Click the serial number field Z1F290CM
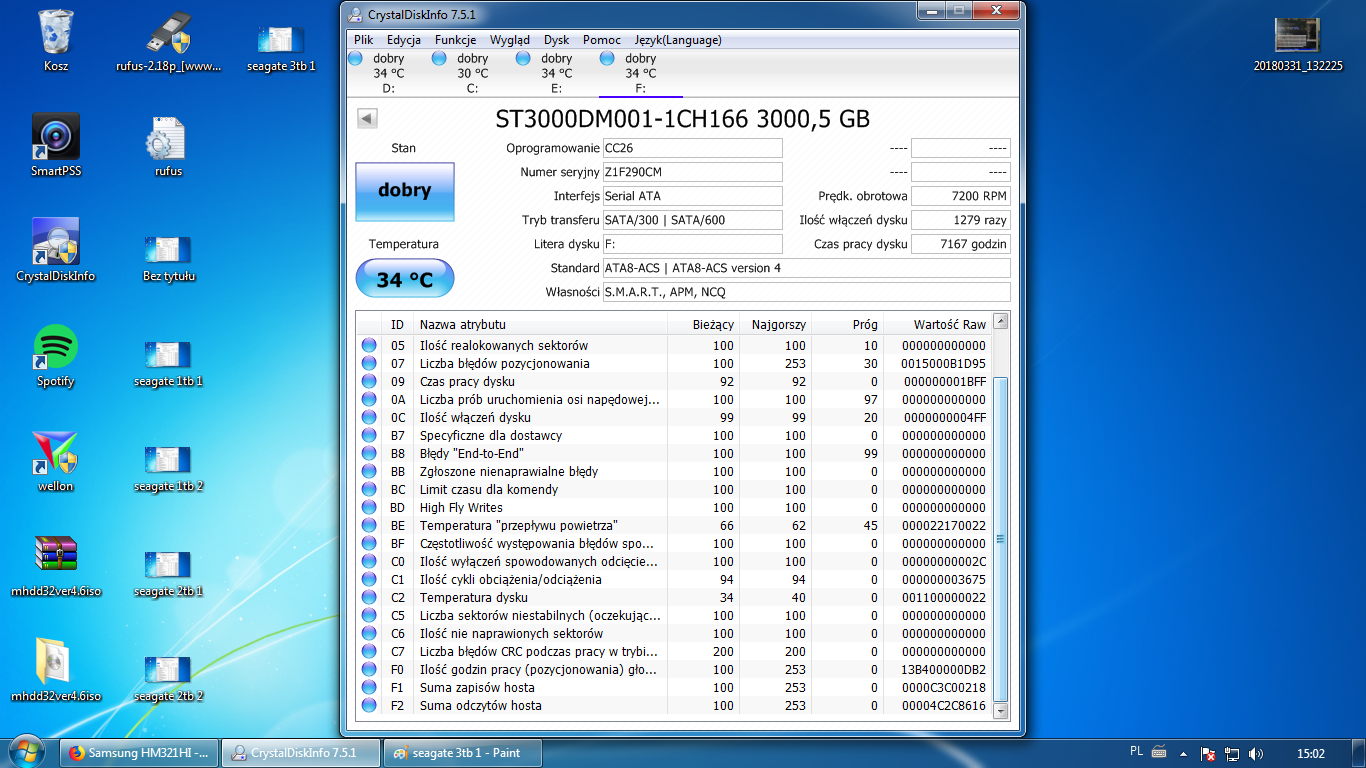Viewport: 1366px width, 768px height. [x=693, y=172]
